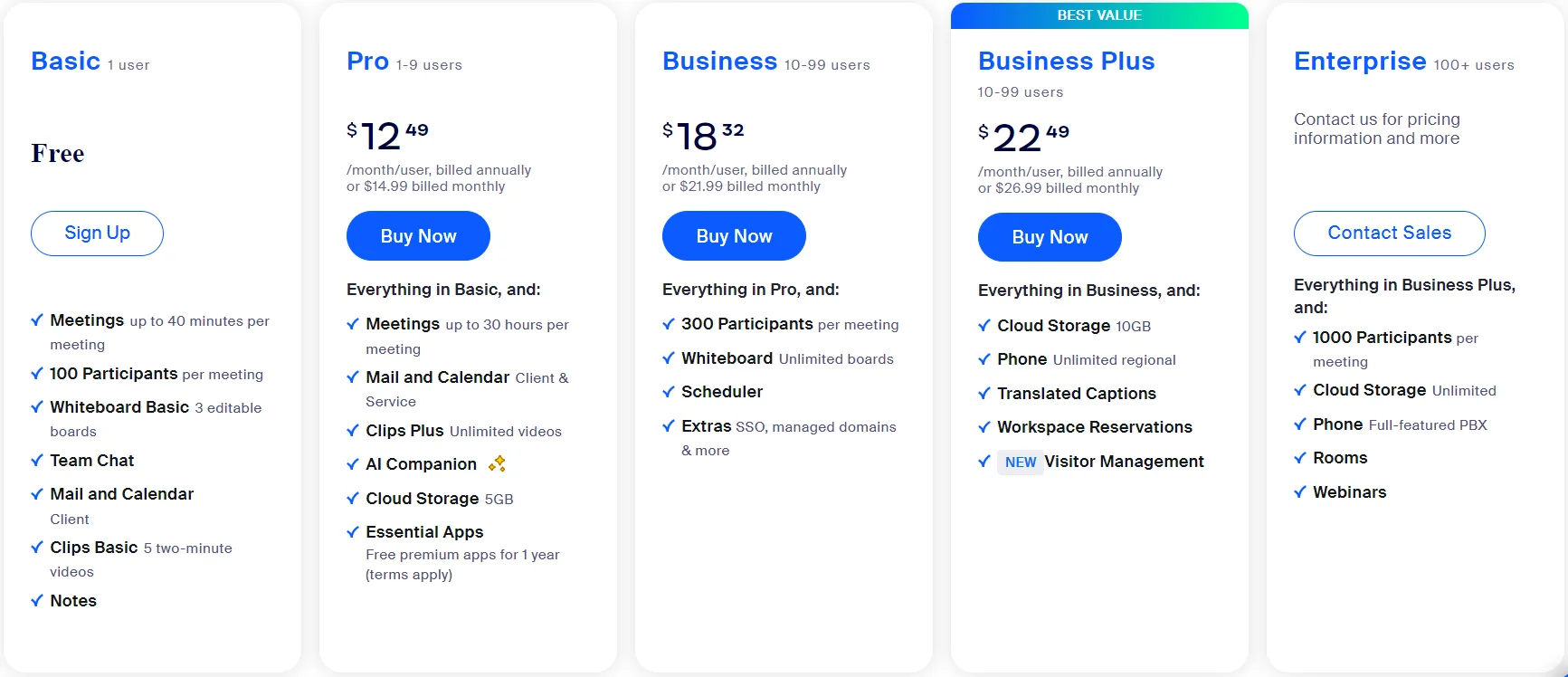Select the Business Plus plan title

(1066, 61)
